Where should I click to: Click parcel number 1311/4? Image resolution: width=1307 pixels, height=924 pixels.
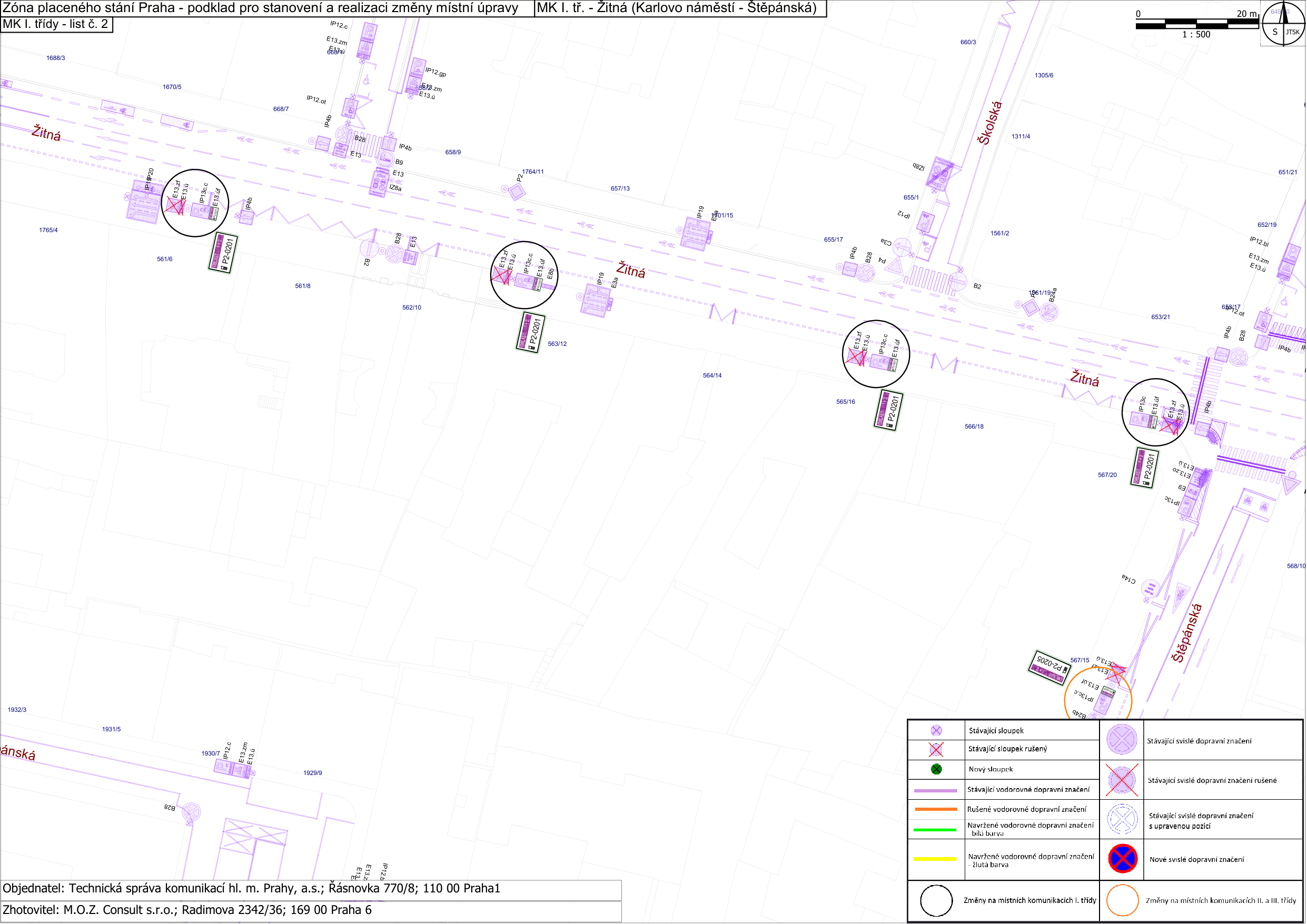(1021, 137)
